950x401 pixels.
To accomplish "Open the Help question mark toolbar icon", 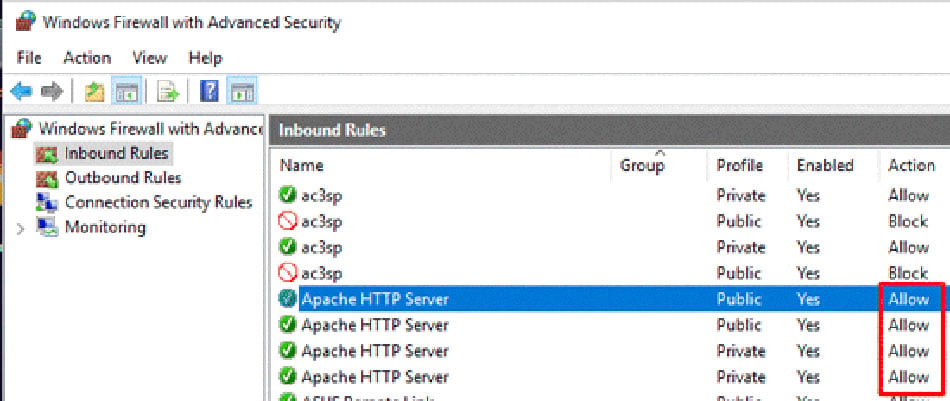I will (x=209, y=92).
